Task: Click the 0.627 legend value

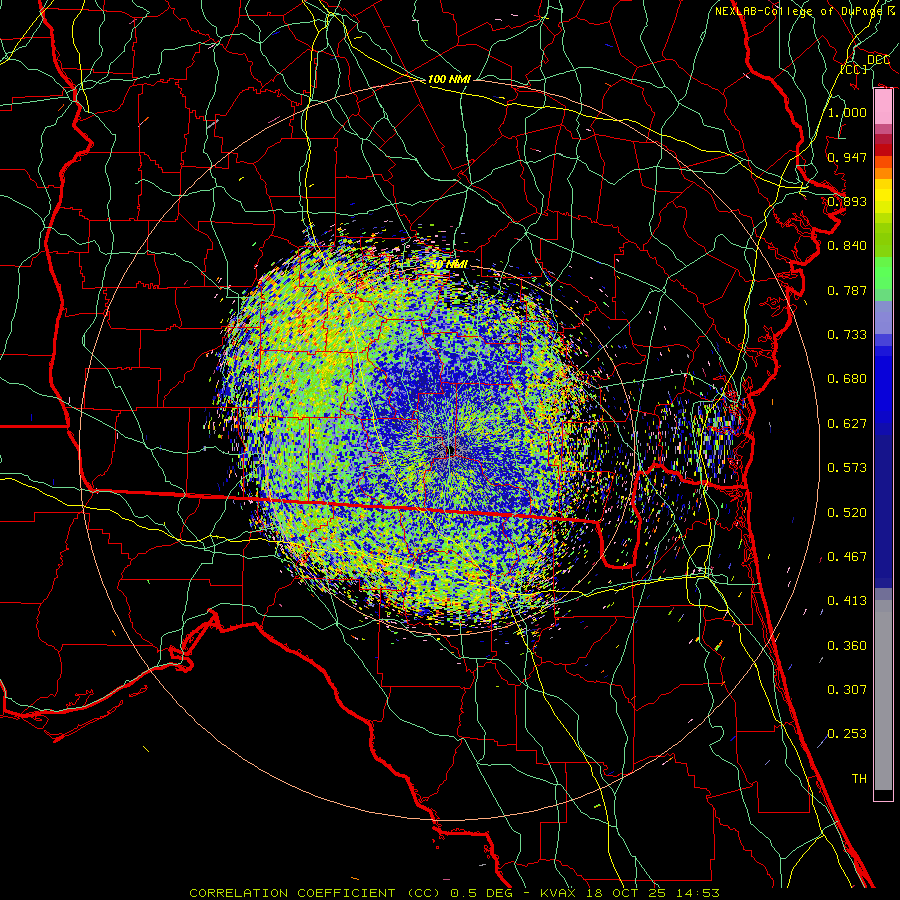Action: click(x=847, y=424)
